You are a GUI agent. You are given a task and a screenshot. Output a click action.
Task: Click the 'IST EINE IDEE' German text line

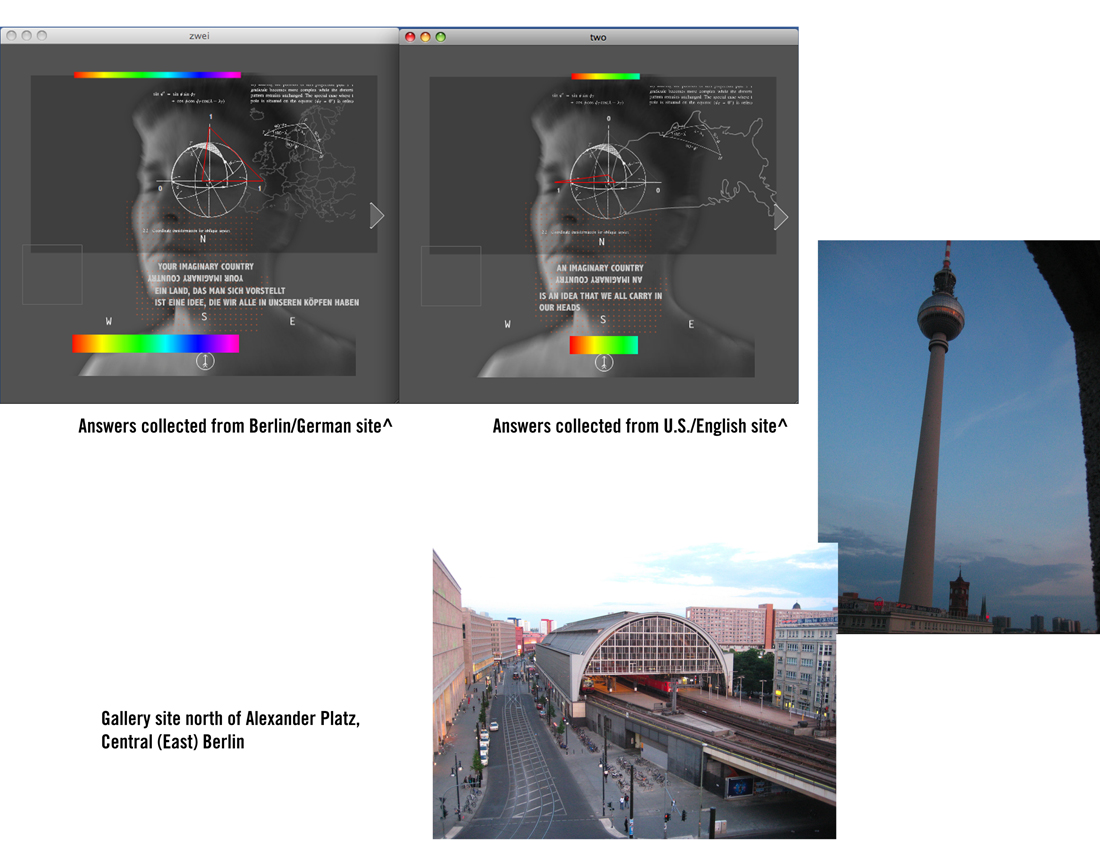256,302
